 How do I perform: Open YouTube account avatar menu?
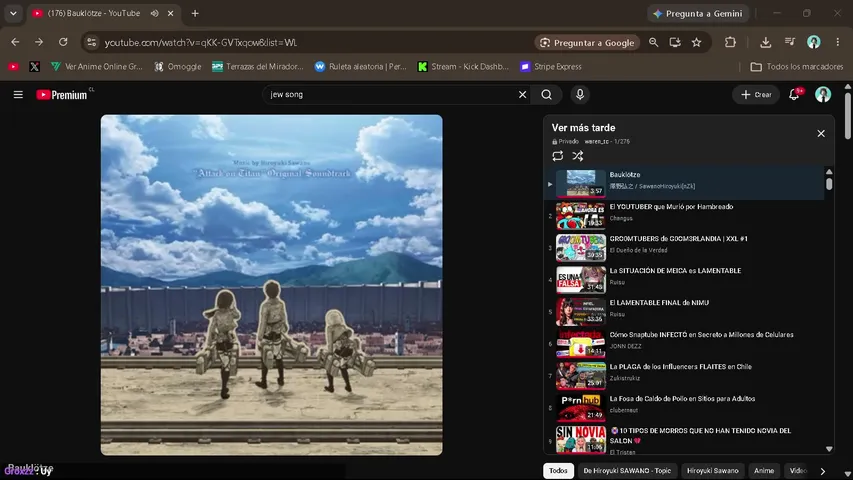click(x=823, y=95)
